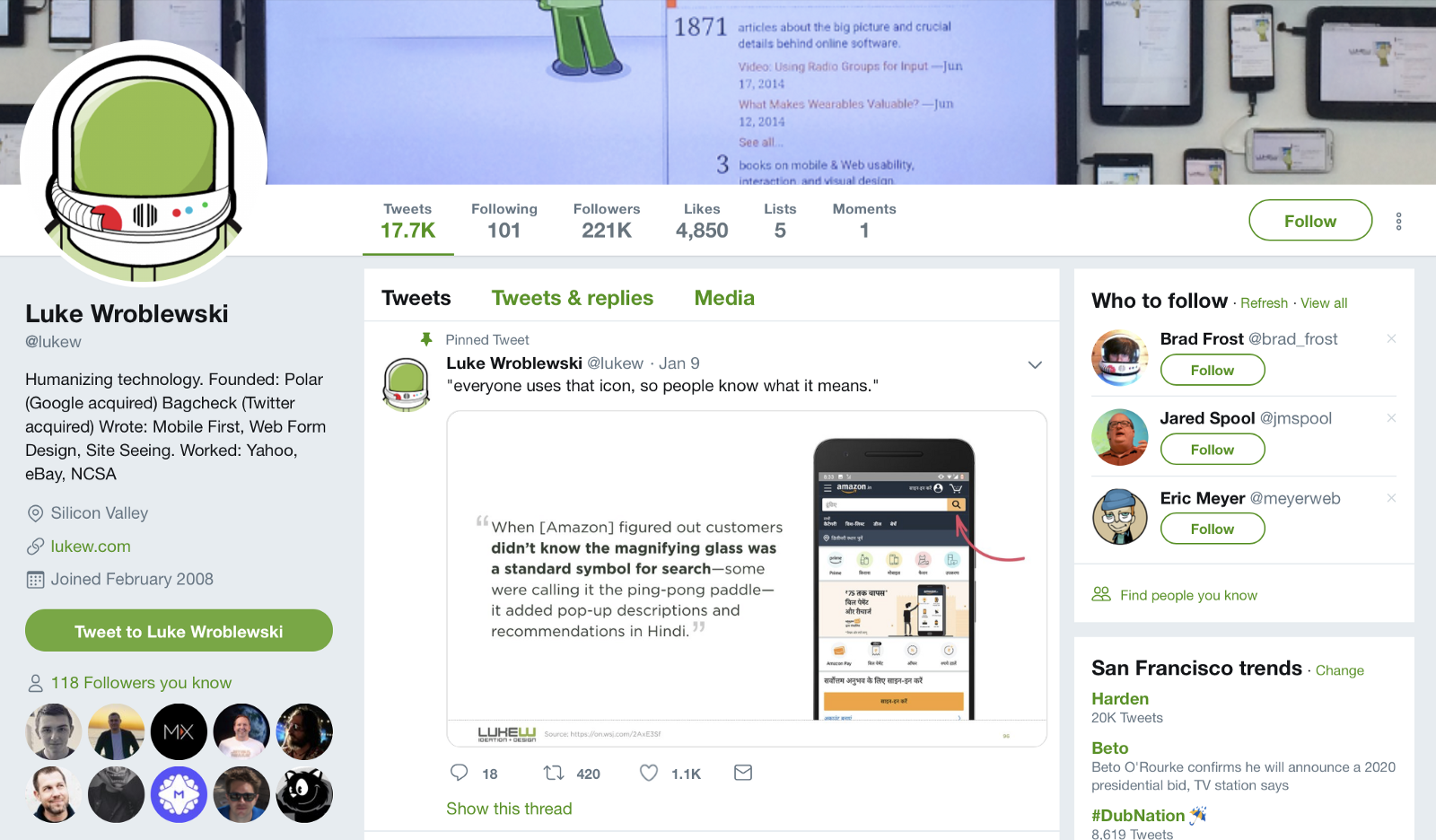This screenshot has width=1436, height=840.
Task: Follow Luke Wroblewski
Action: point(1310,221)
